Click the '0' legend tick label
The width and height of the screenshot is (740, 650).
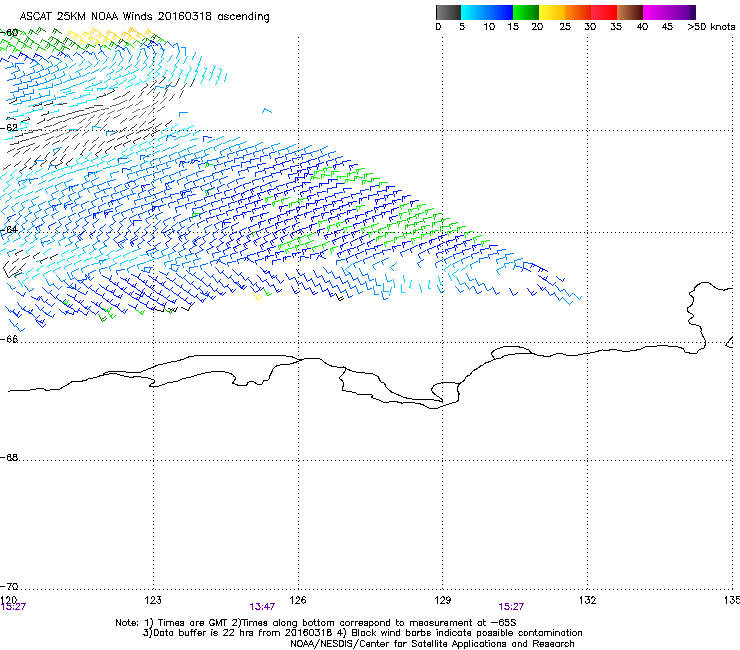pyautogui.click(x=438, y=27)
